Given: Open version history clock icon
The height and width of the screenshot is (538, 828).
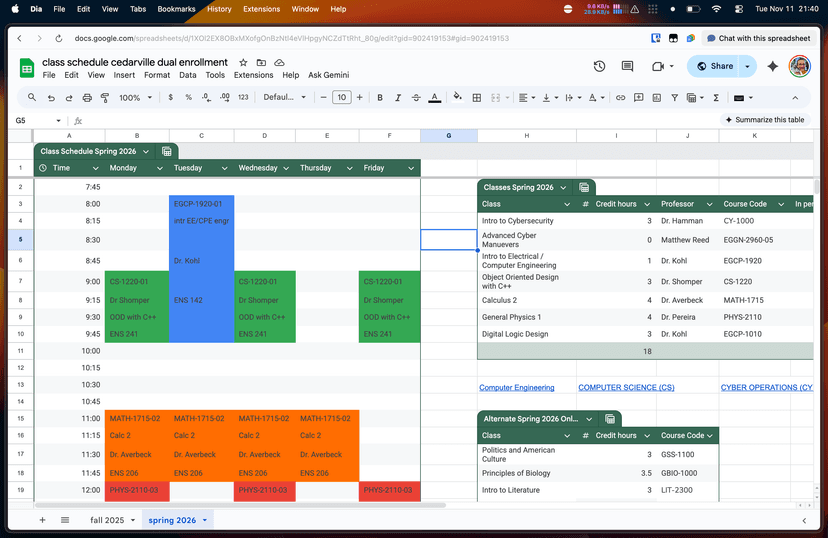Looking at the screenshot, I should [599, 67].
